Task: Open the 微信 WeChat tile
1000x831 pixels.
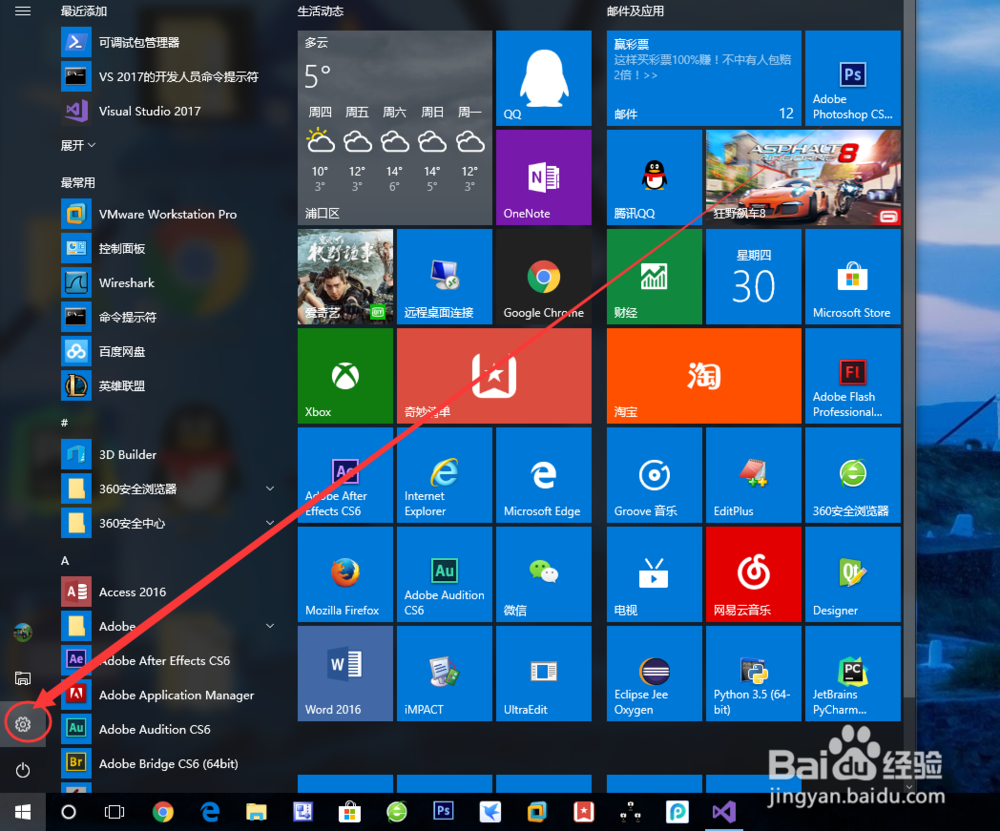Action: [x=543, y=574]
